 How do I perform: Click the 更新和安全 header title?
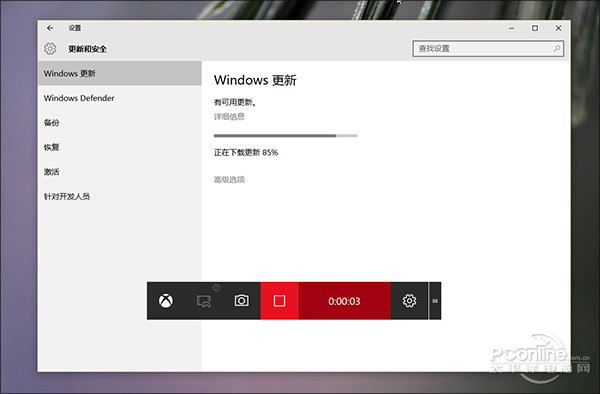pyautogui.click(x=88, y=49)
